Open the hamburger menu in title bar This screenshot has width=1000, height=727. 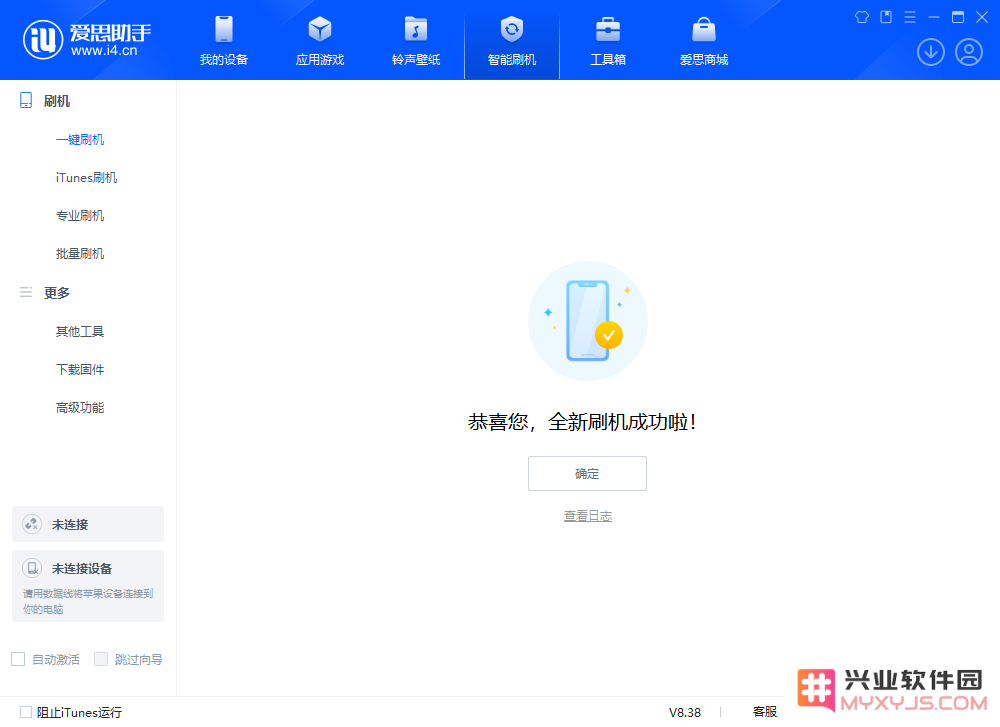pos(910,17)
